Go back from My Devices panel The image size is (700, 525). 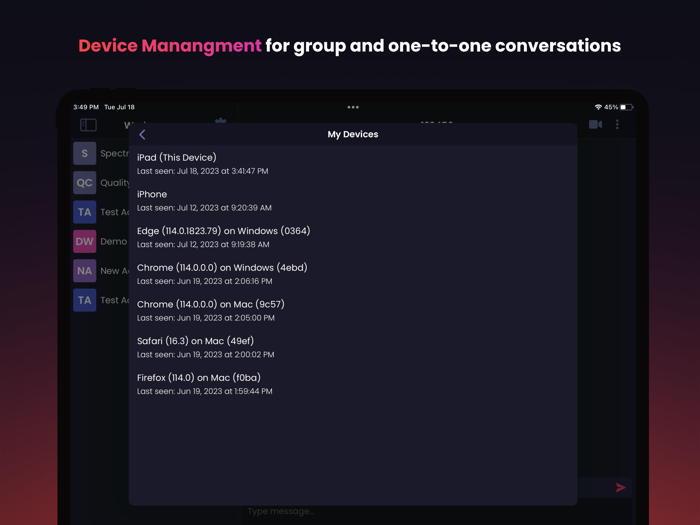pyautogui.click(x=142, y=134)
